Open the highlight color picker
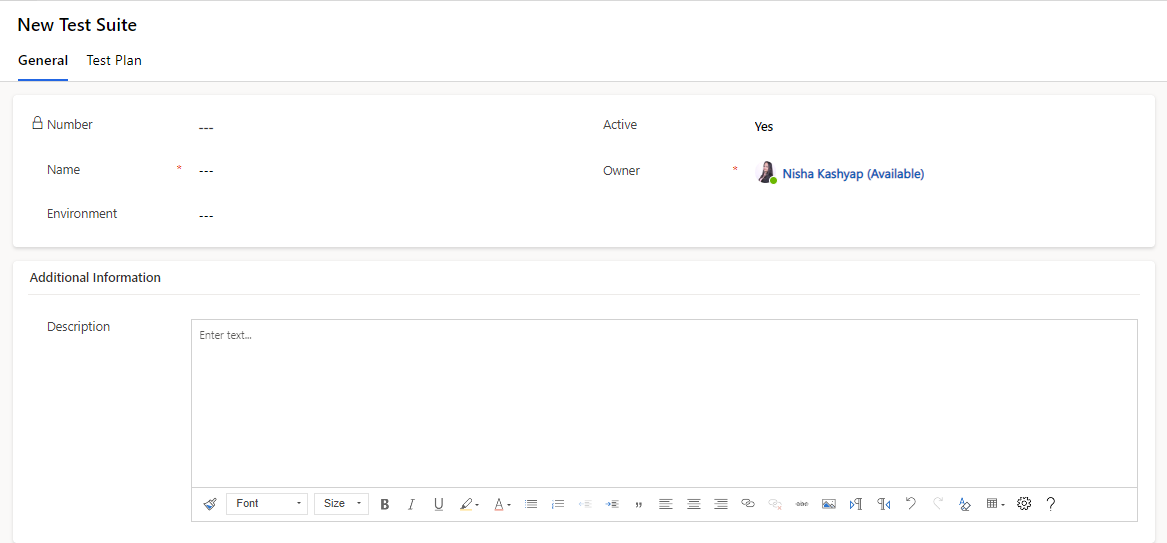The height and width of the screenshot is (543, 1167). tap(469, 504)
